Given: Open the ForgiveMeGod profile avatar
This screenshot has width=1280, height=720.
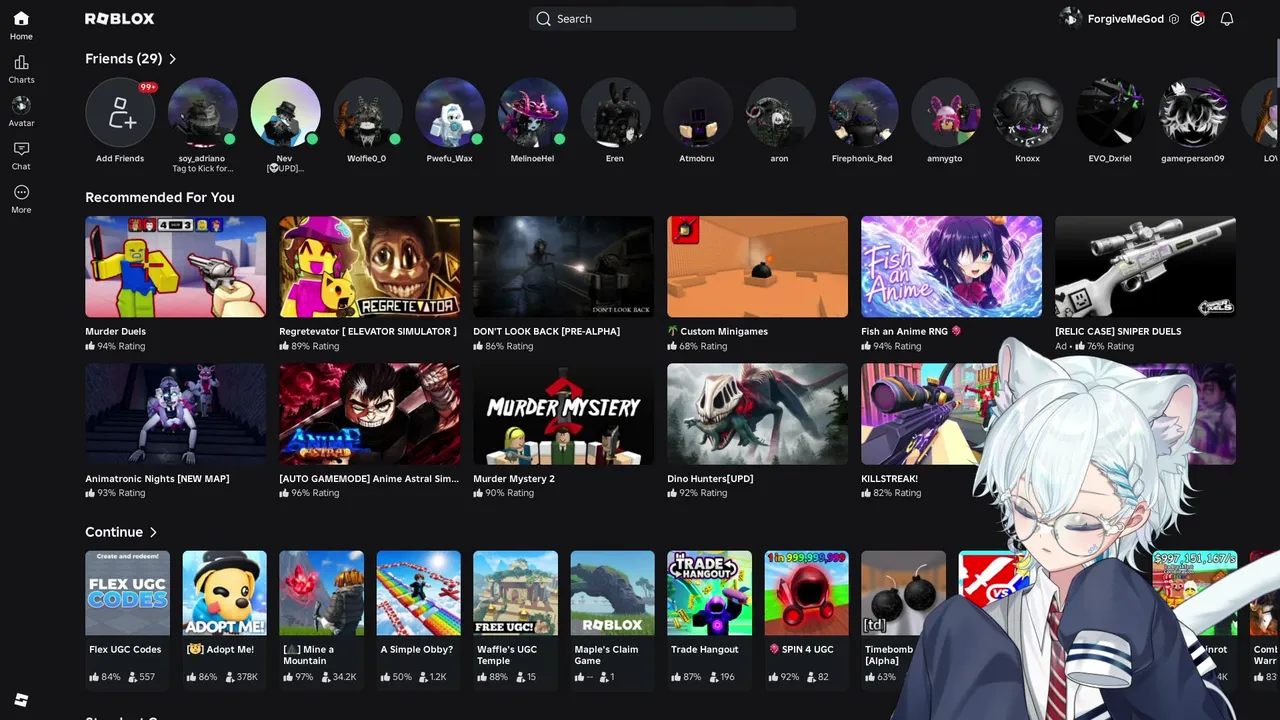Looking at the screenshot, I should pyautogui.click(x=1070, y=19).
